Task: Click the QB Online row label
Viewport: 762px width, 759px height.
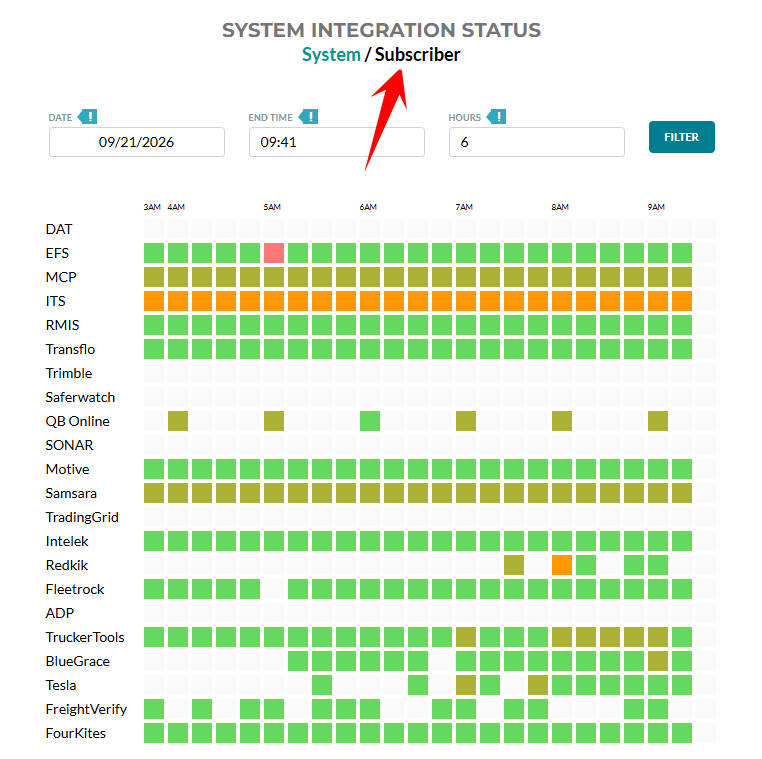Action: point(78,421)
